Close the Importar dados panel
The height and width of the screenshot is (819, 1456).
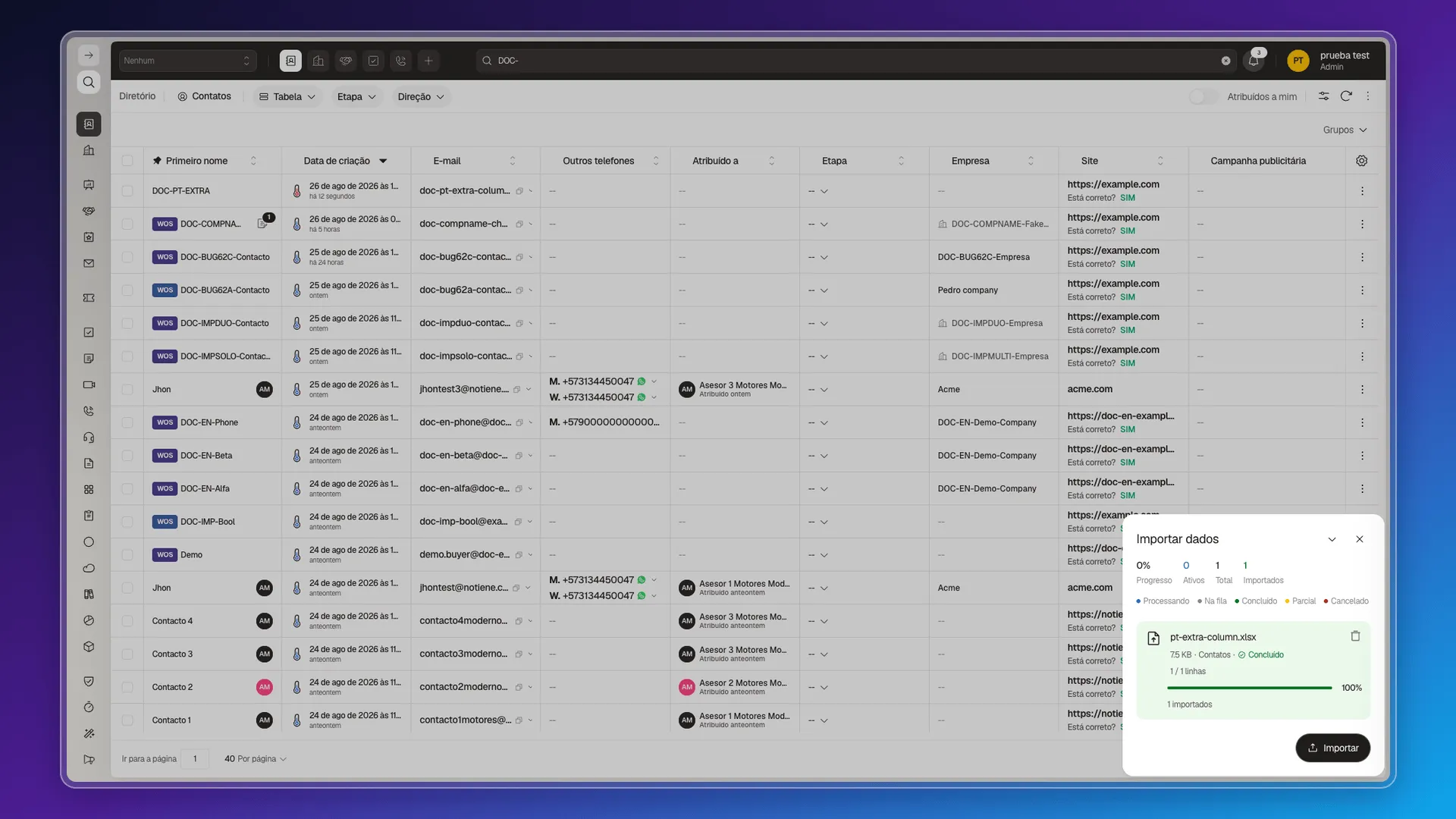pyautogui.click(x=1360, y=539)
